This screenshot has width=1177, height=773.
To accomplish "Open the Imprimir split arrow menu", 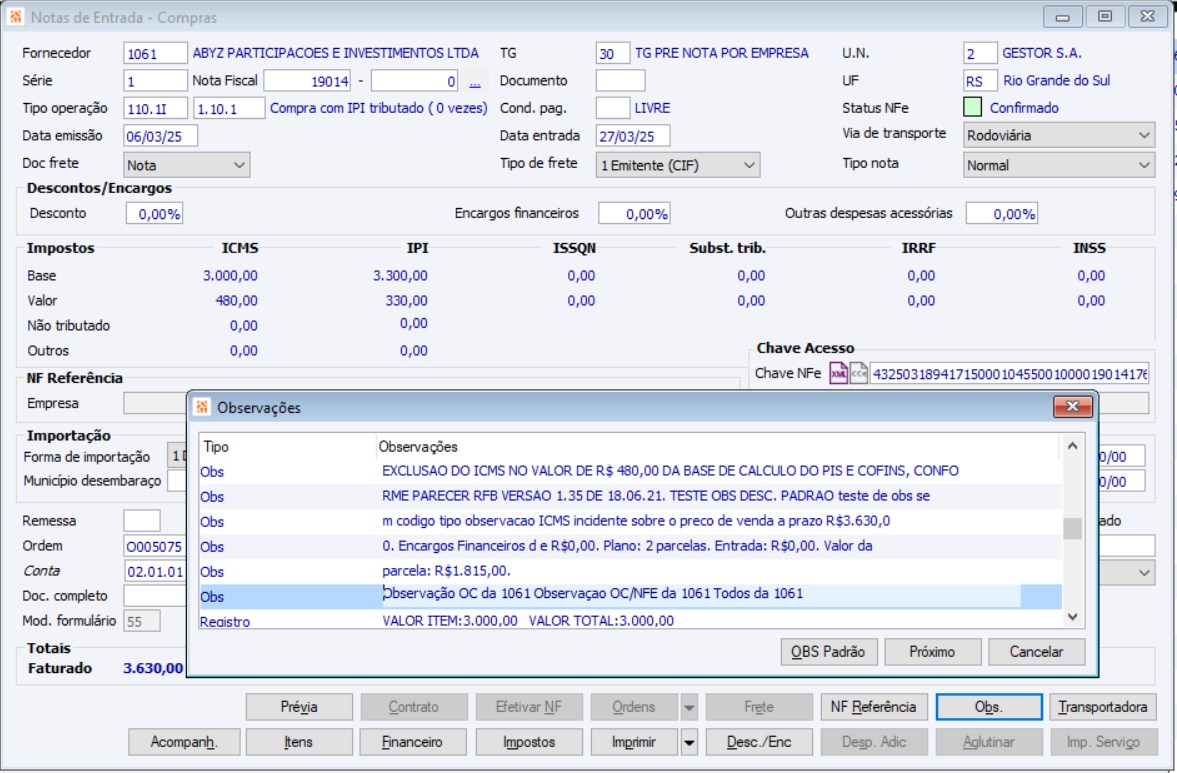I will [x=688, y=742].
